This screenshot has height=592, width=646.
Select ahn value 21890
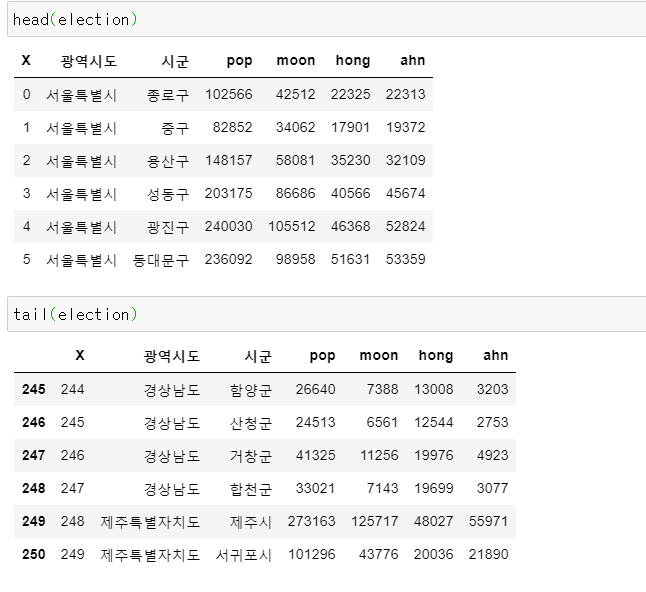point(488,554)
